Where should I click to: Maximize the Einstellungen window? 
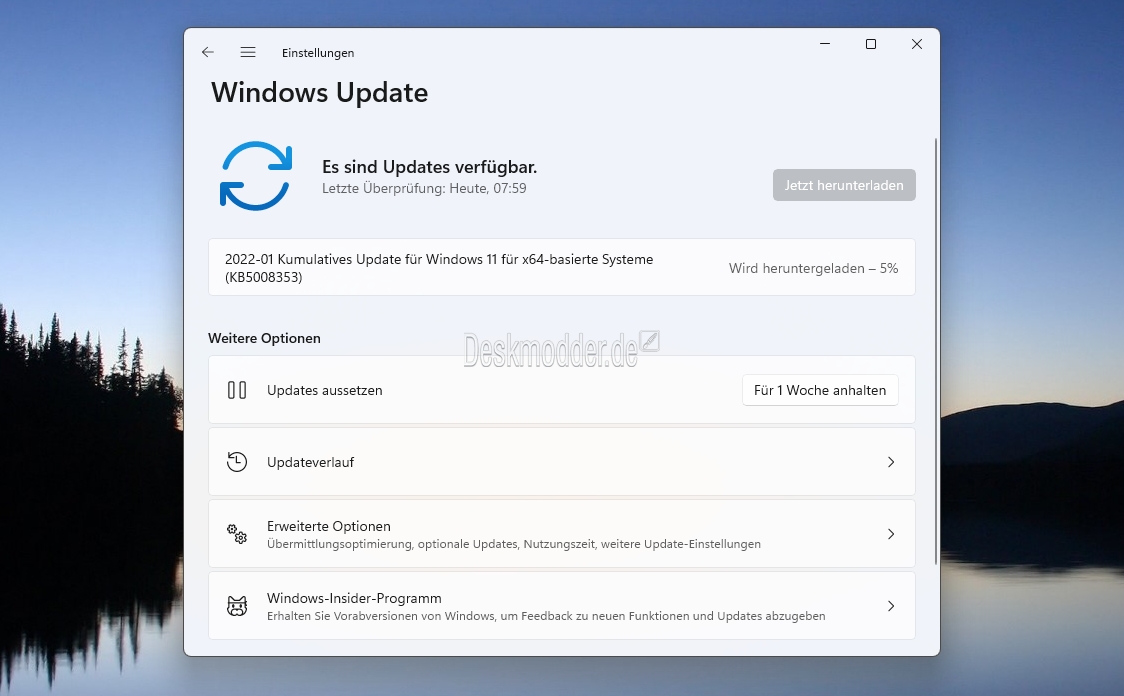(871, 44)
